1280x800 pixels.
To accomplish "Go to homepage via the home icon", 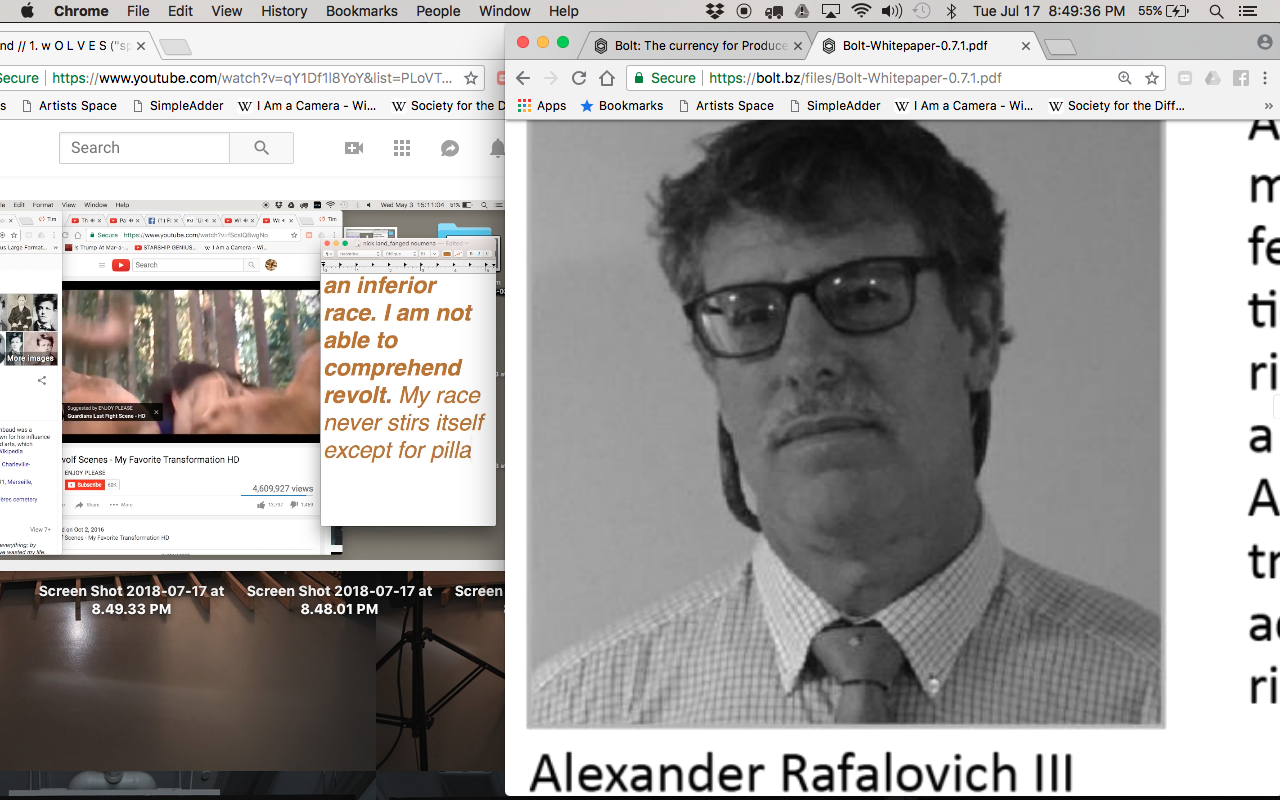I will coord(607,78).
